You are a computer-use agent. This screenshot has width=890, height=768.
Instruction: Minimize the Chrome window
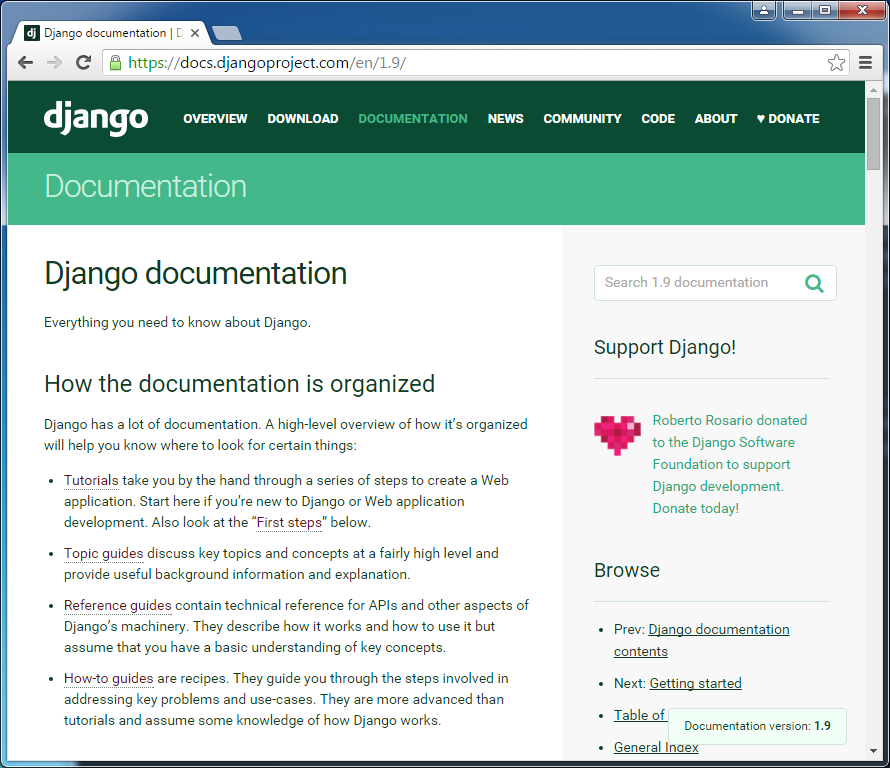(798, 10)
